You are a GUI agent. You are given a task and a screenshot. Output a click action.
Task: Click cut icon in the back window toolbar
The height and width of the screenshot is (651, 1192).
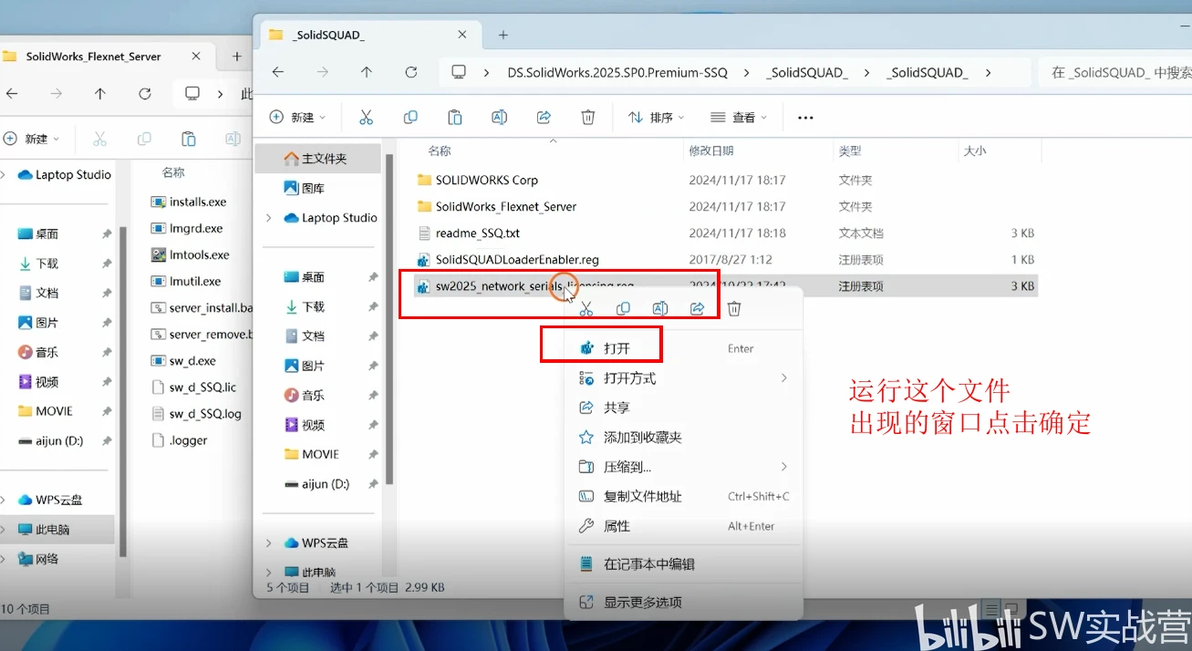pyautogui.click(x=100, y=138)
